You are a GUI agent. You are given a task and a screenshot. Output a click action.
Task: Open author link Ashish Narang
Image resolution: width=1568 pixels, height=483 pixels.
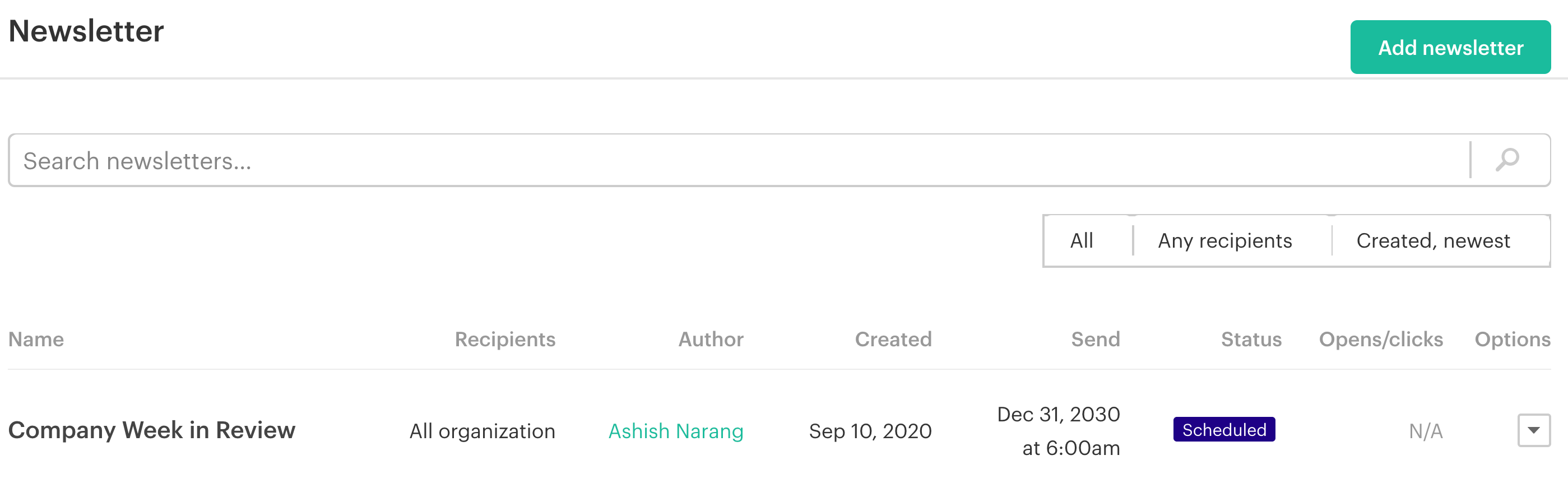[x=676, y=431]
